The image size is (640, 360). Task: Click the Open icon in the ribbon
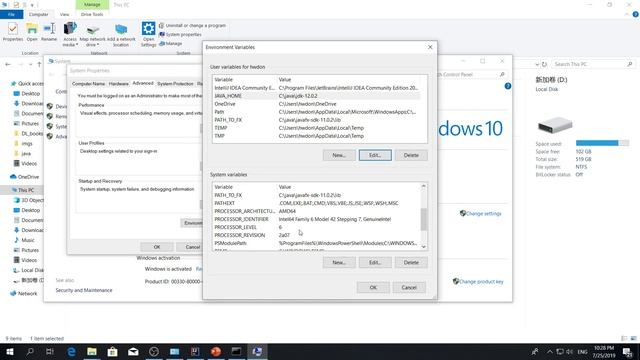pos(32,32)
